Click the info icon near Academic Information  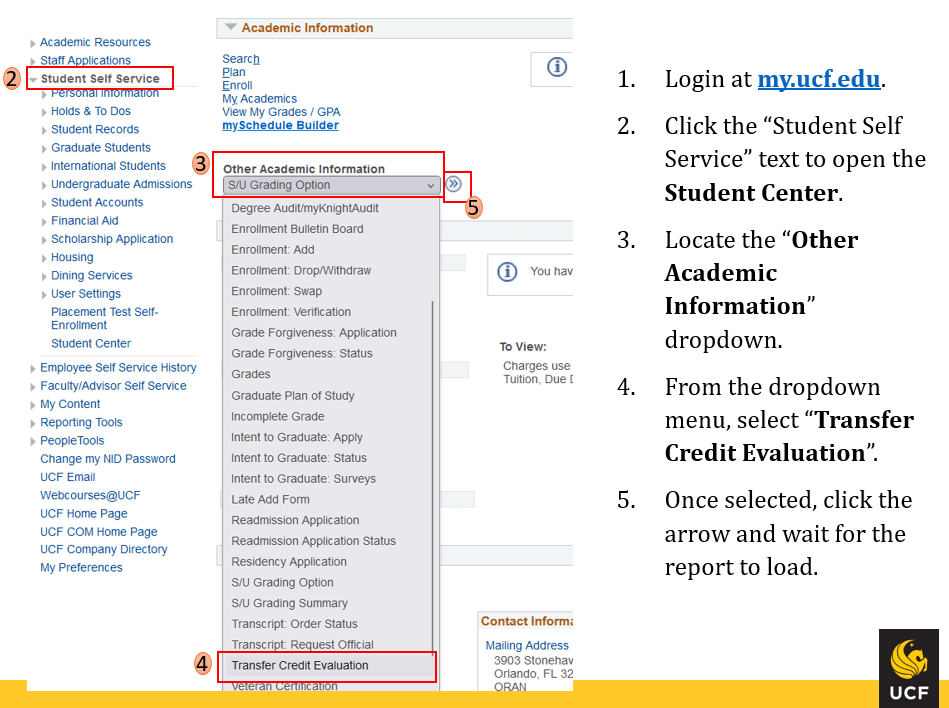557,67
